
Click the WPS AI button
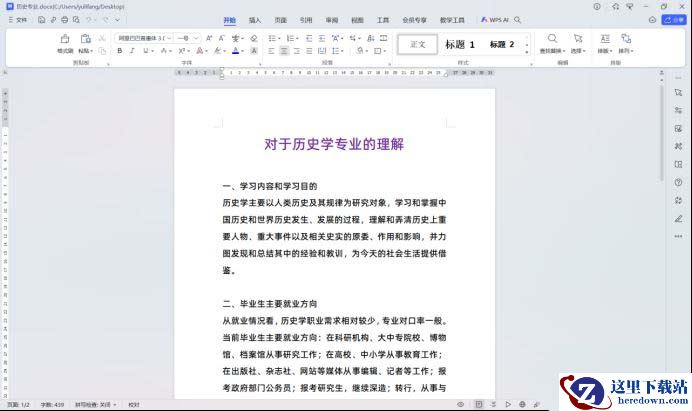pos(494,19)
